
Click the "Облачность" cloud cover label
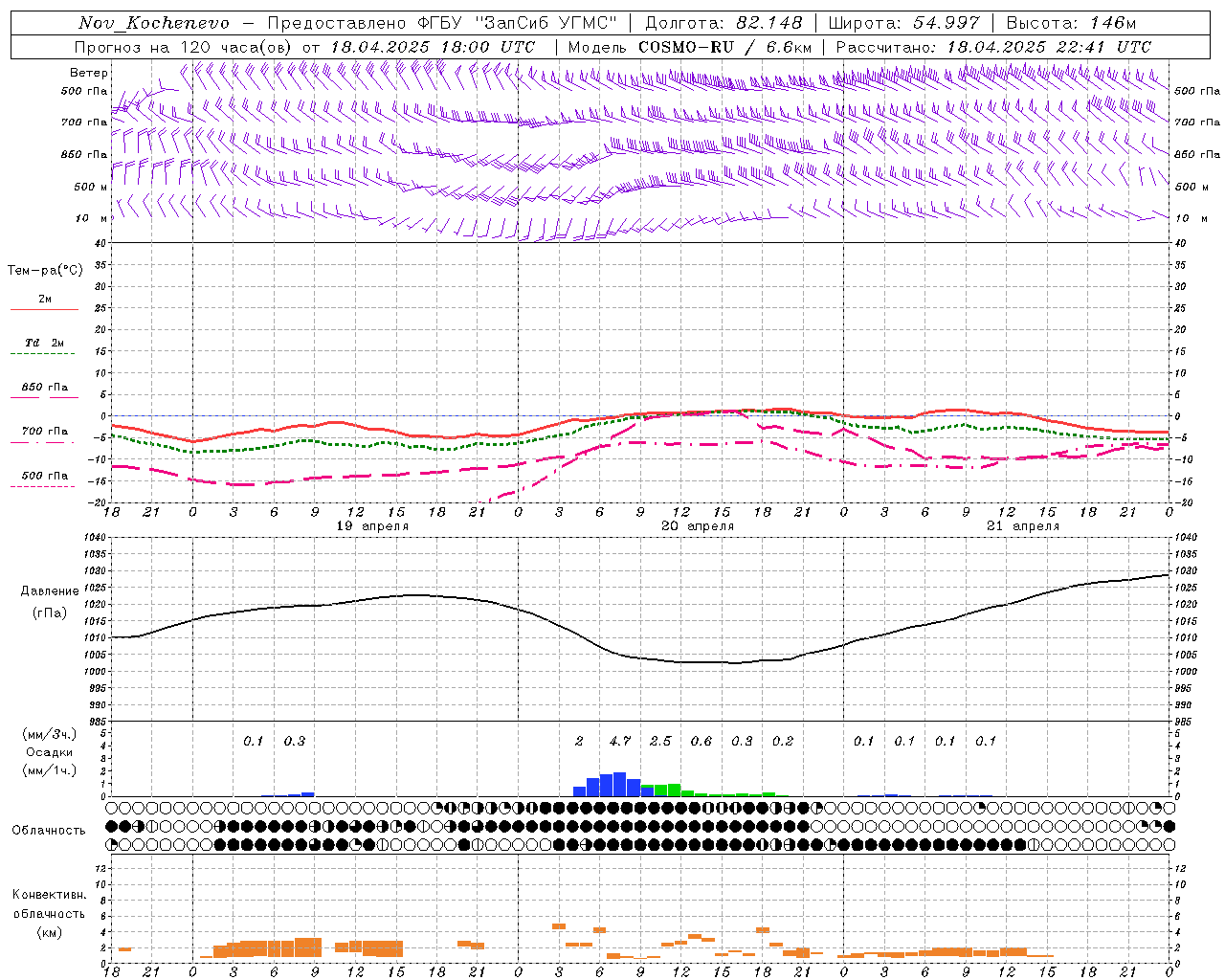tap(49, 831)
